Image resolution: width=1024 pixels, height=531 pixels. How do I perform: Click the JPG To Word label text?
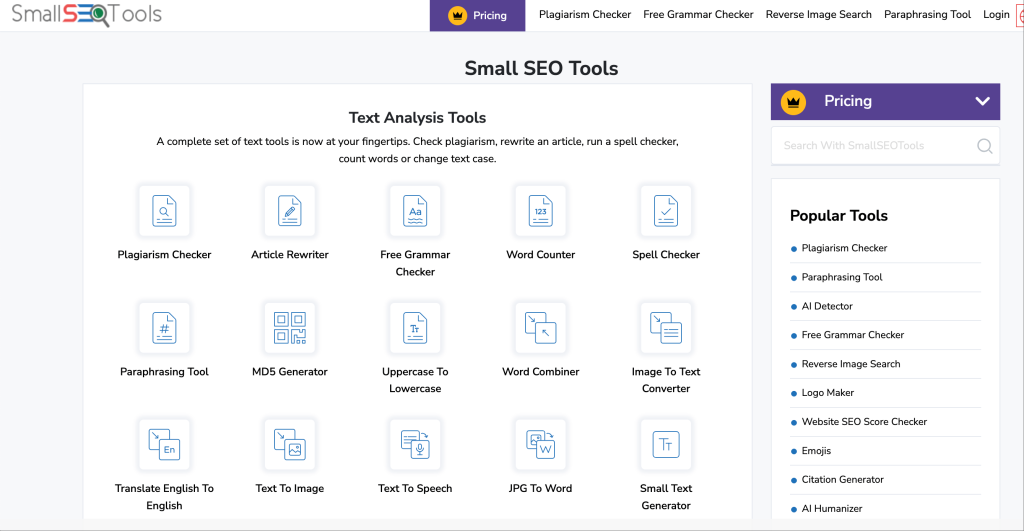coord(540,489)
